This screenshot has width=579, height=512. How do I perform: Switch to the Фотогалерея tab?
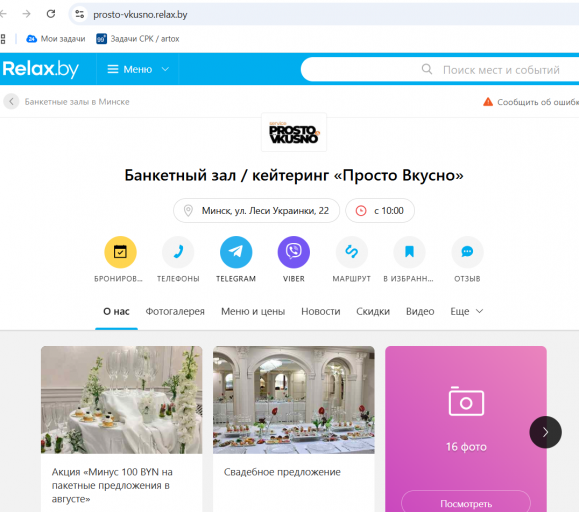click(175, 312)
